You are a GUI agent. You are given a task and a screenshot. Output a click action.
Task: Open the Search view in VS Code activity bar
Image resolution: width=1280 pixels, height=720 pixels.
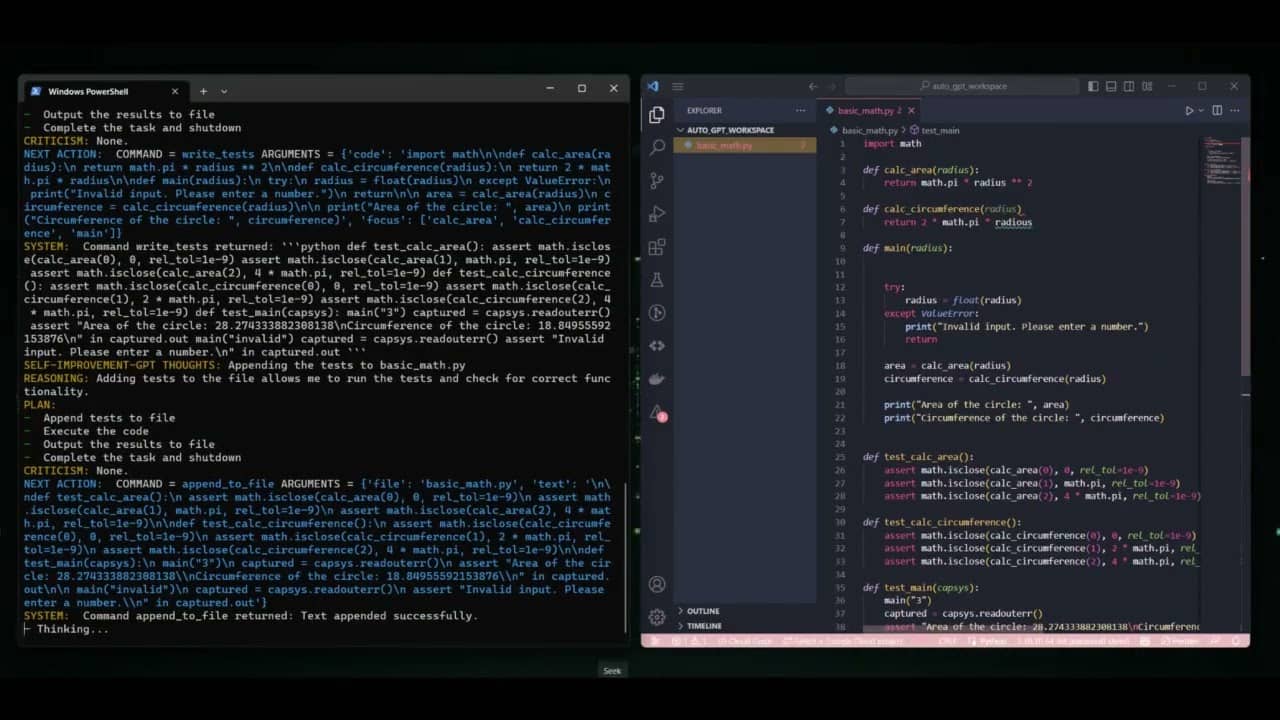click(x=657, y=148)
